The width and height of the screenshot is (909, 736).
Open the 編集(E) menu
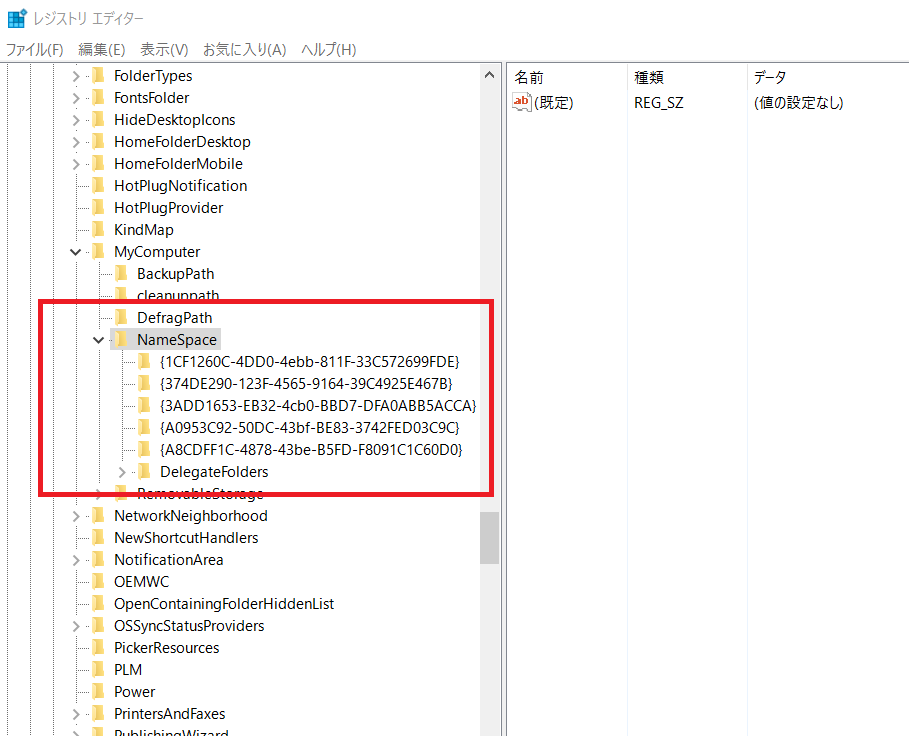point(101,50)
